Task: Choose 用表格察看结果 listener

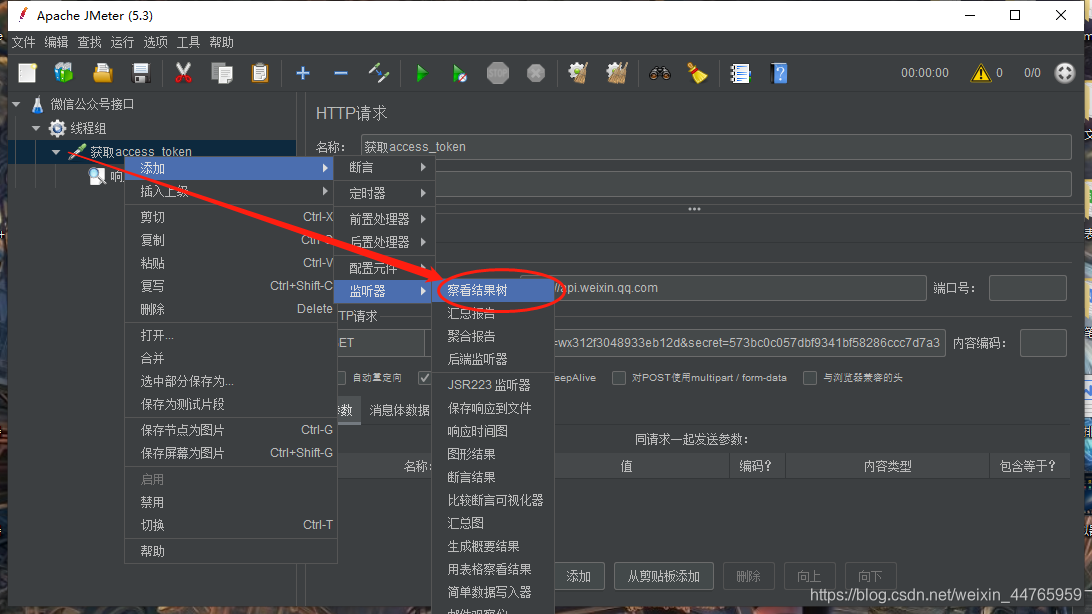Action: [x=493, y=569]
